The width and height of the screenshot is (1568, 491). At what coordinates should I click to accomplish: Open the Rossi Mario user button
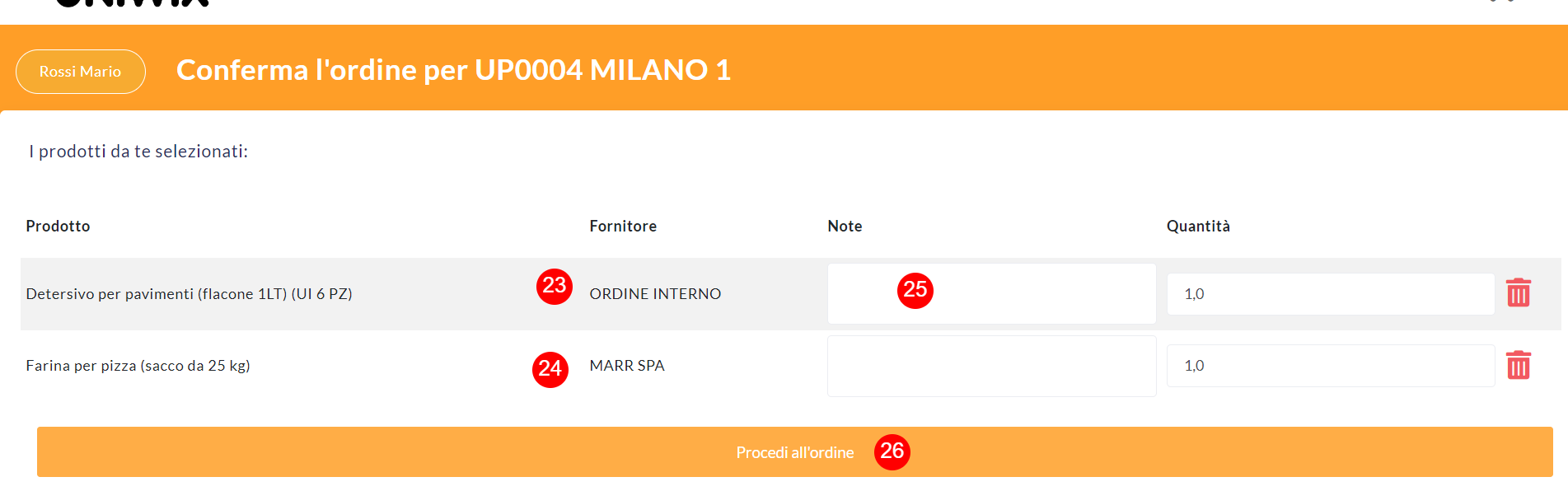(x=81, y=72)
